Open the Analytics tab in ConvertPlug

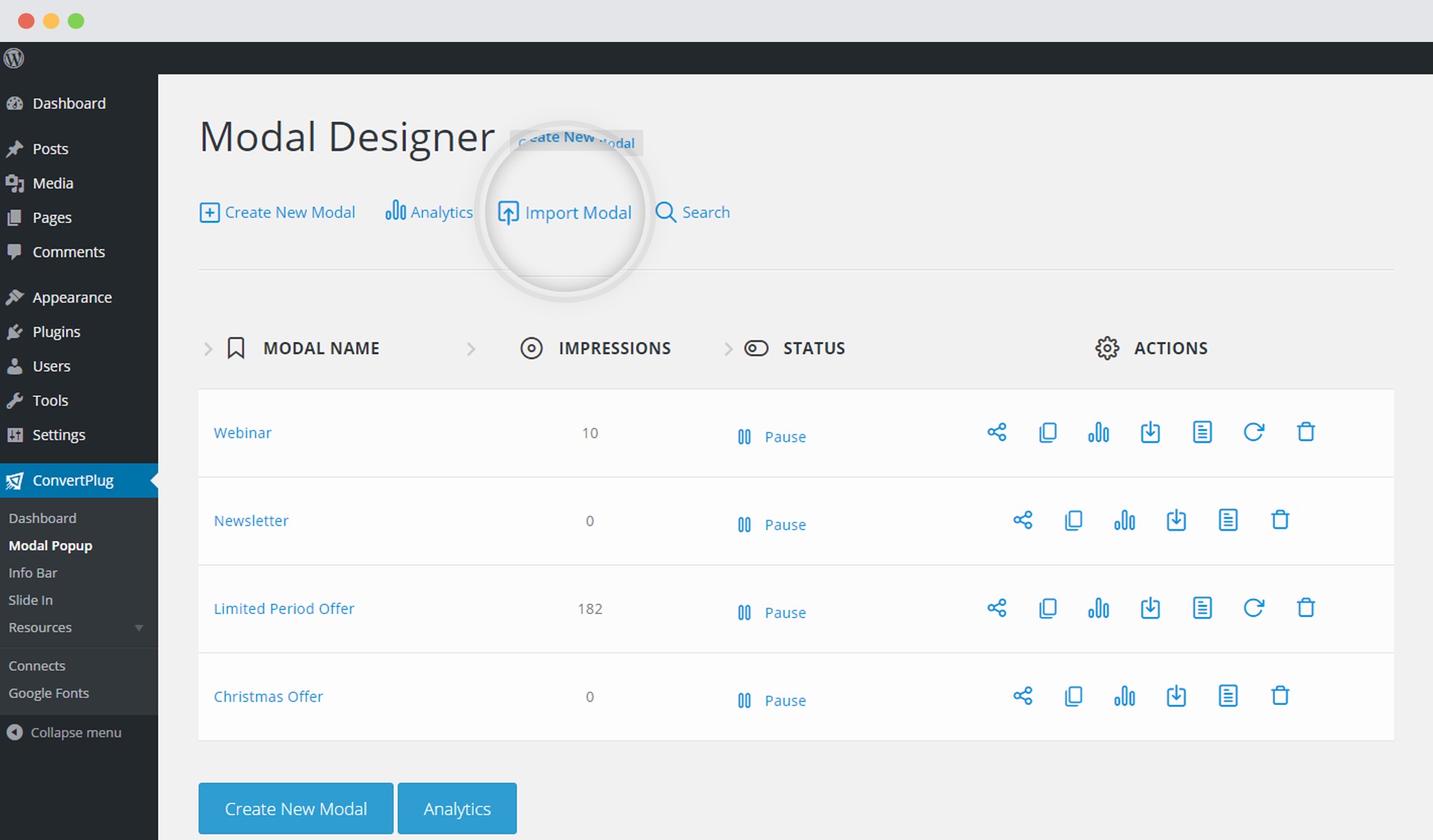428,212
